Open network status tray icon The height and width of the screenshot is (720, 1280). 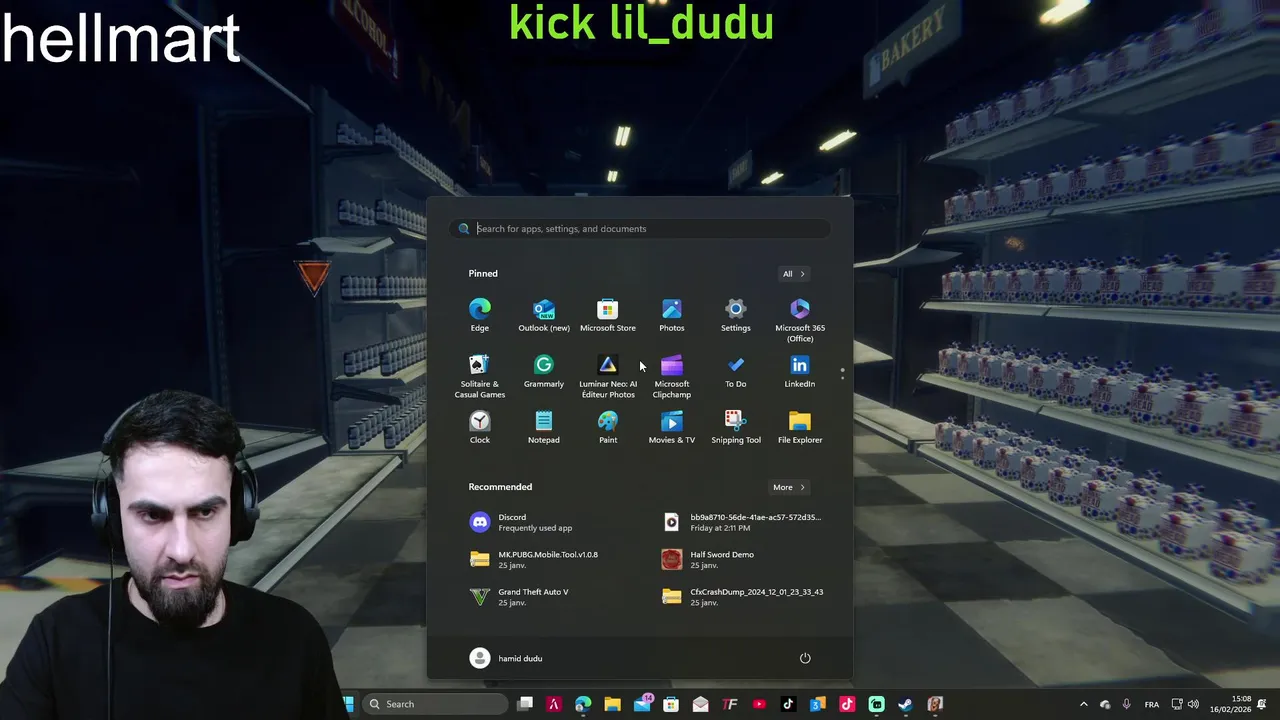click(x=1177, y=704)
